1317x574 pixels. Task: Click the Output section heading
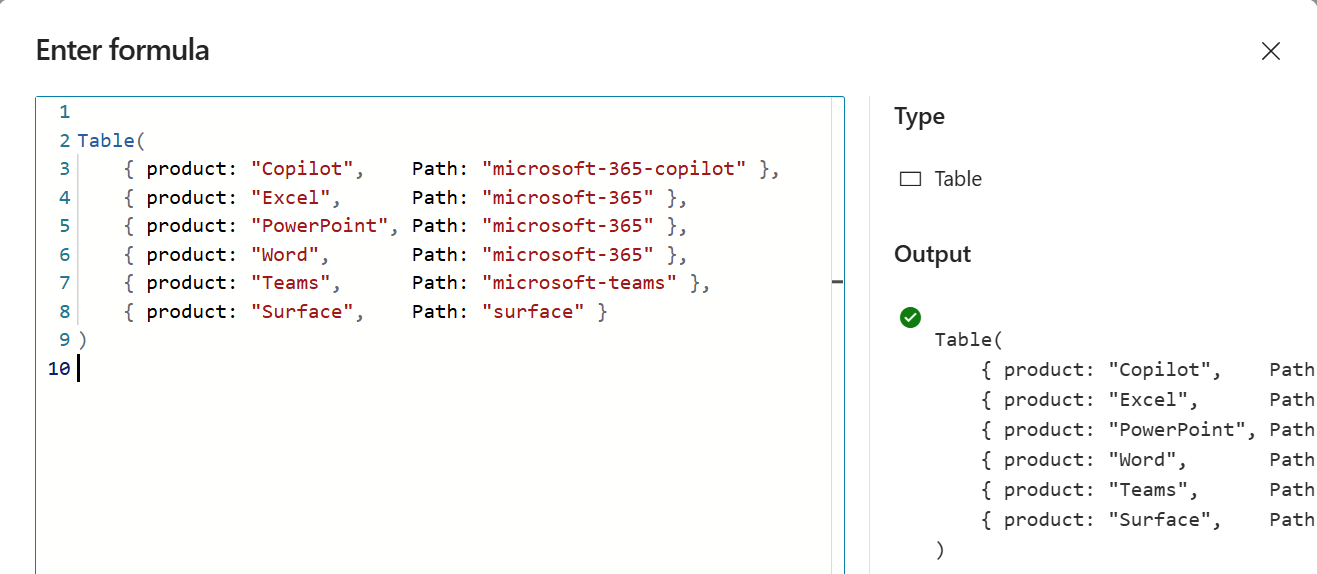coord(932,254)
